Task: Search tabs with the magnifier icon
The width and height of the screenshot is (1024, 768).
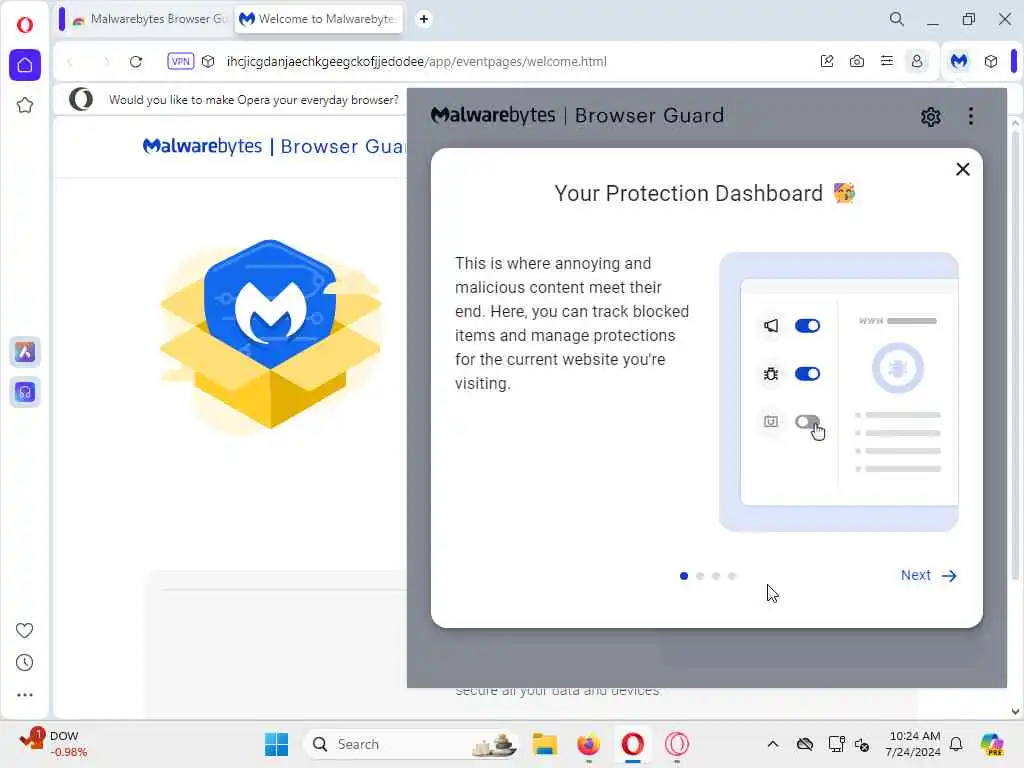Action: pyautogui.click(x=897, y=19)
